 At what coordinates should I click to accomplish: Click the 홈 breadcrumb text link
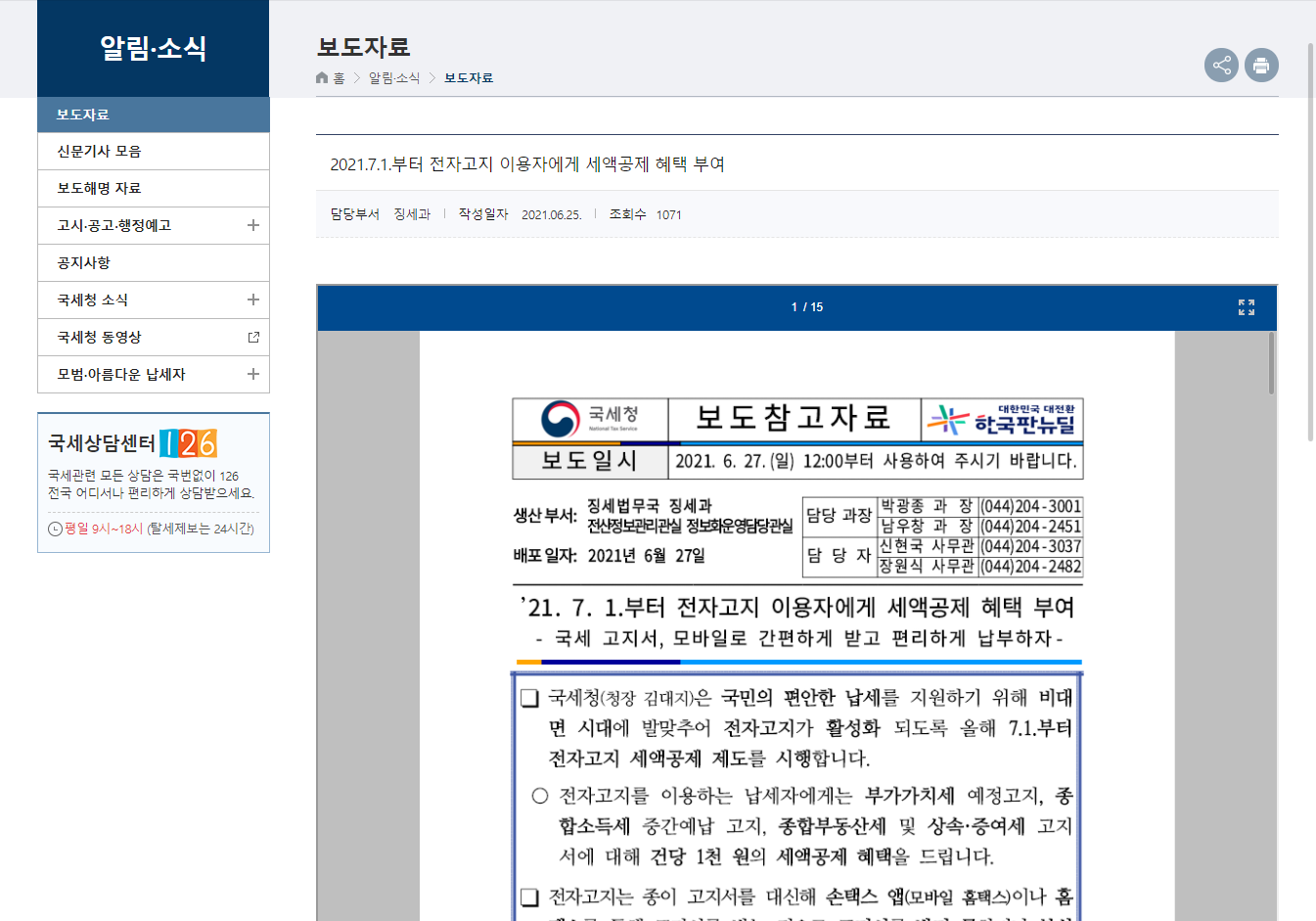click(339, 78)
